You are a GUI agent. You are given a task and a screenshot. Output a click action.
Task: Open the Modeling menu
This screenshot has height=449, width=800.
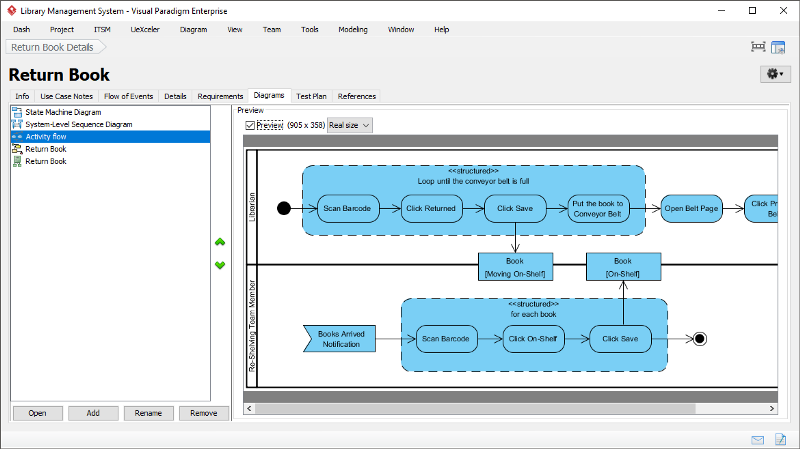click(x=352, y=29)
